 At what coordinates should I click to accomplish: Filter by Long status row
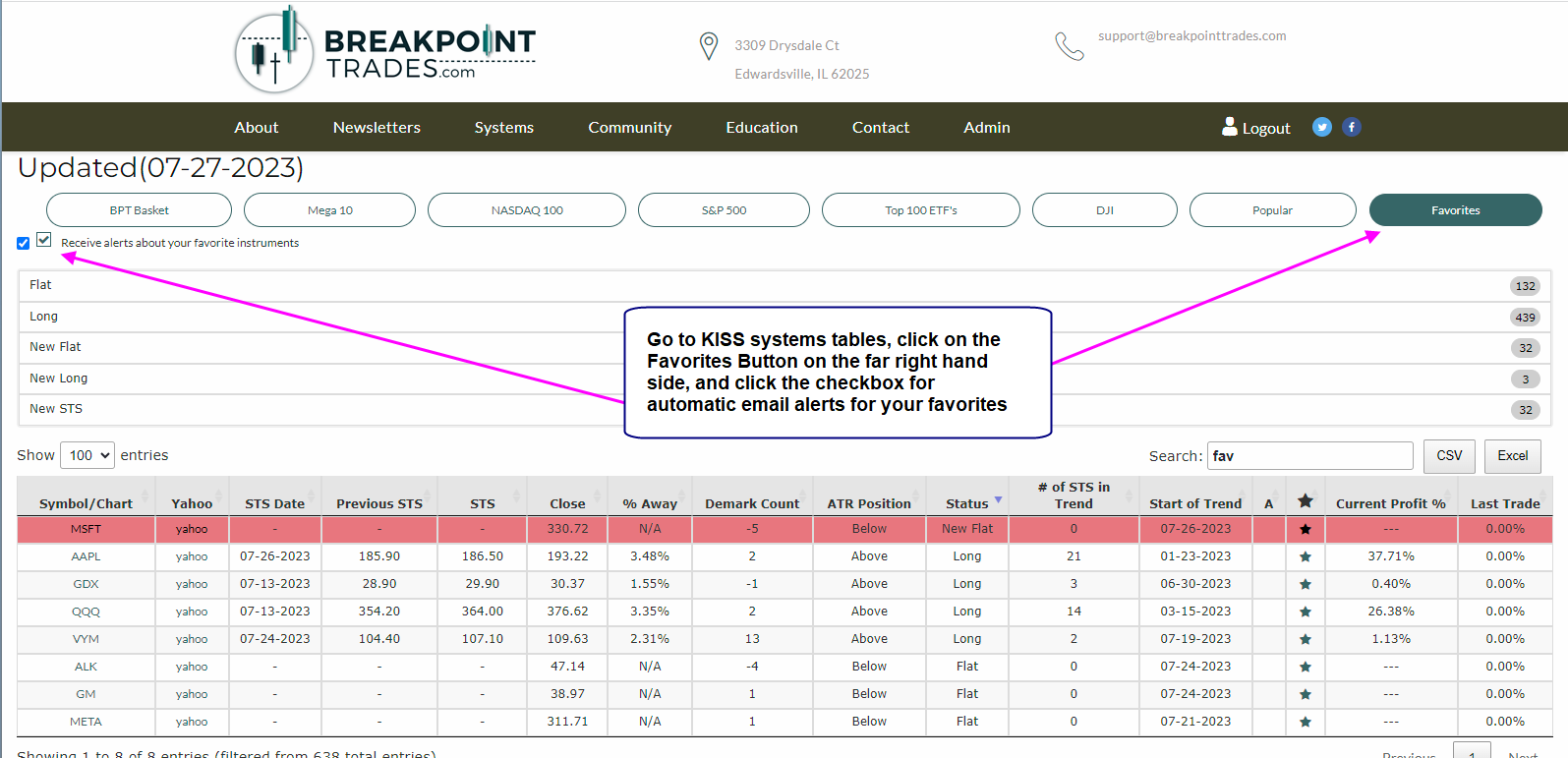784,317
